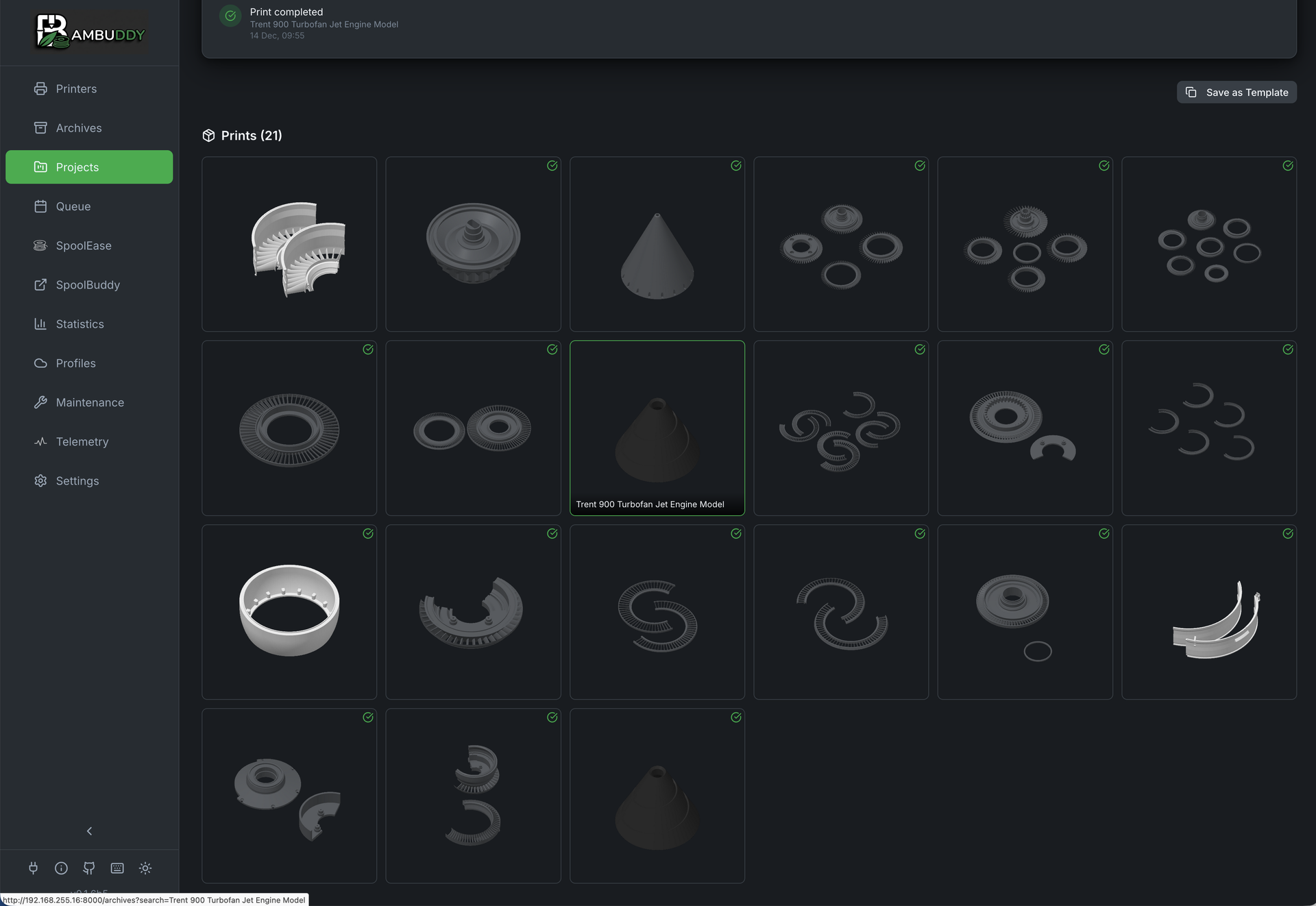The height and width of the screenshot is (906, 1316).
Task: Click the info icon in footer
Action: point(61,868)
